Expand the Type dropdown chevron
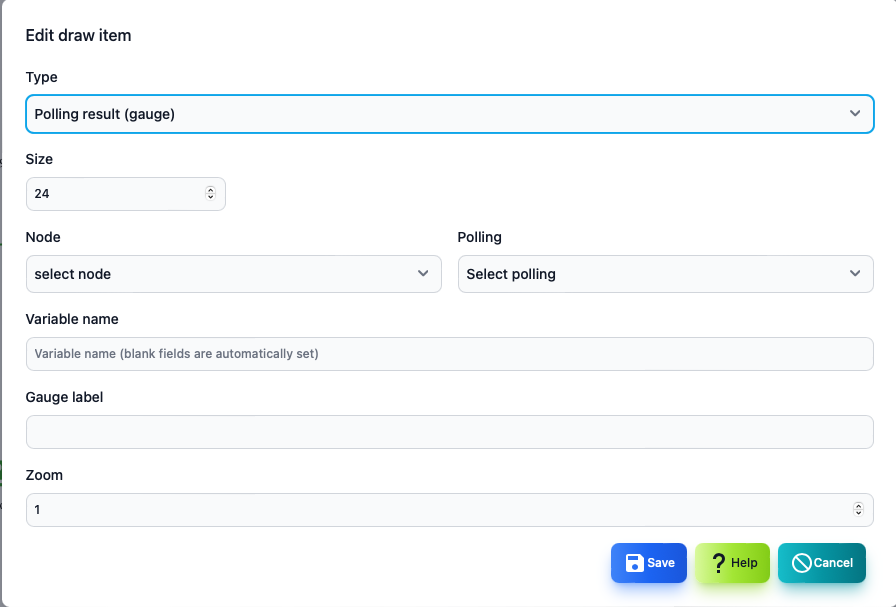896x607 pixels. (855, 113)
